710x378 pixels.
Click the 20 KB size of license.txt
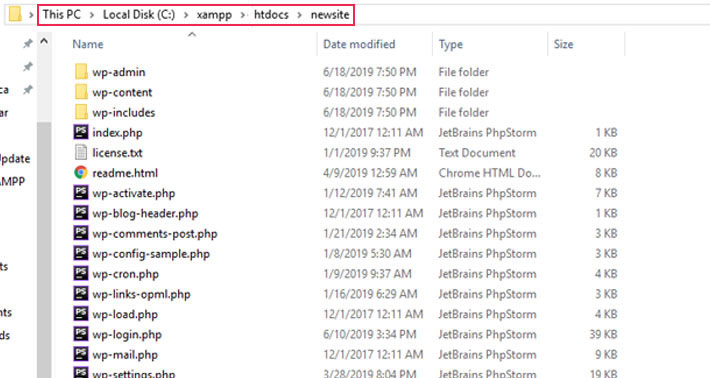click(603, 153)
